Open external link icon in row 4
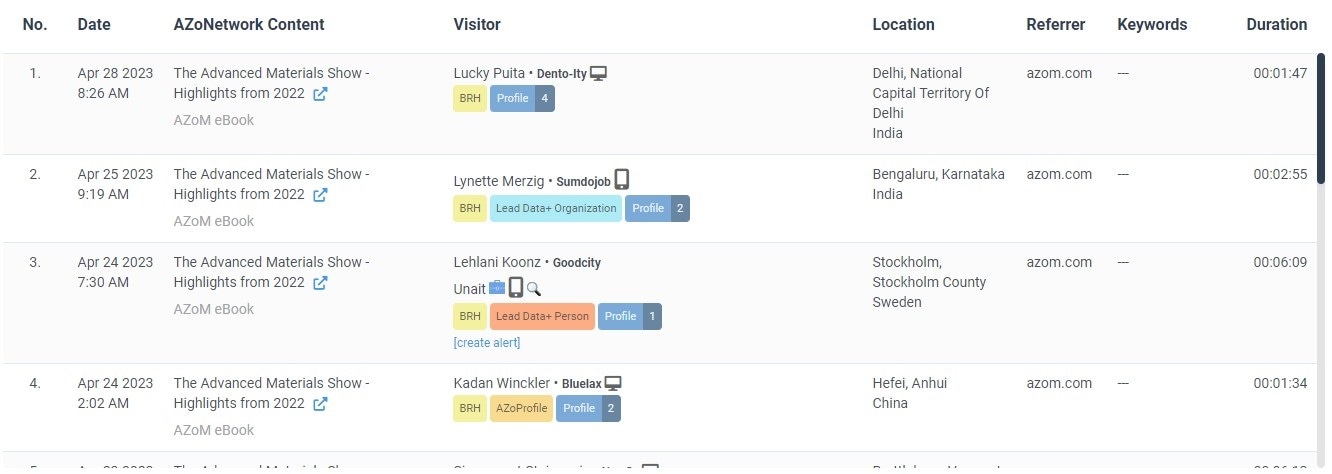The height and width of the screenshot is (474, 1332). coord(320,404)
